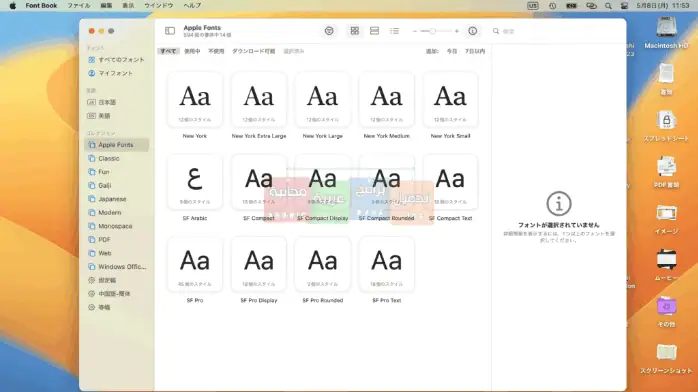Select the ダウンロード可能 filter tab

pyautogui.click(x=254, y=51)
